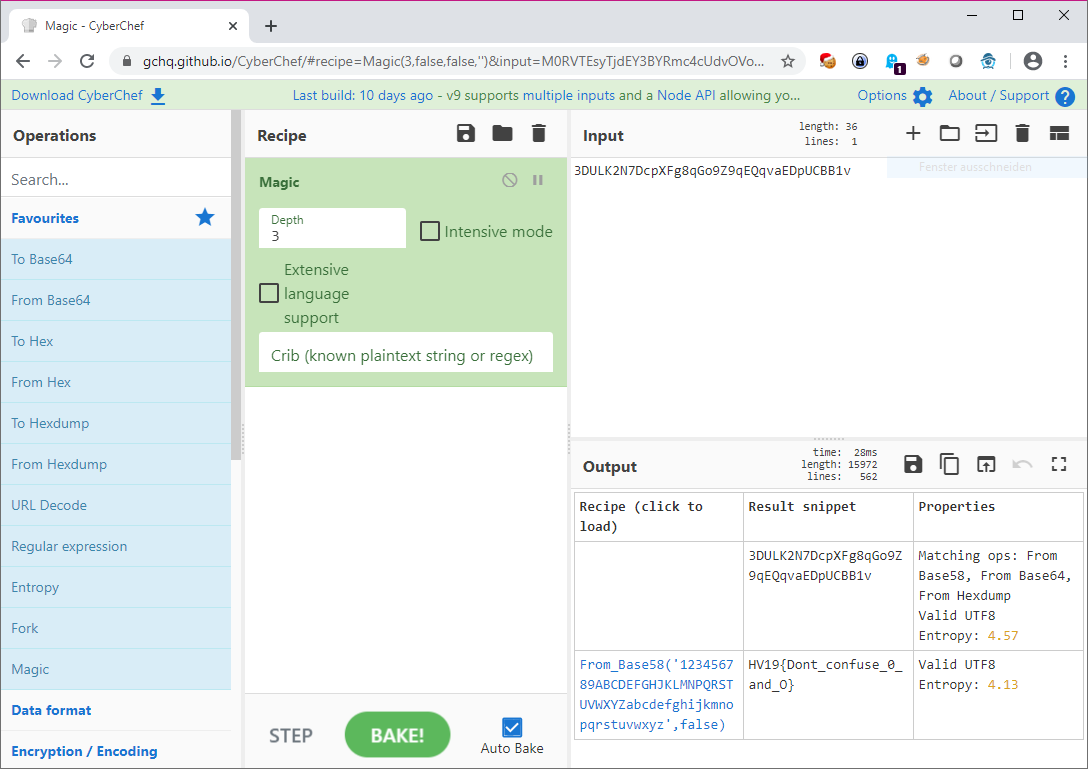Image resolution: width=1088 pixels, height=769 pixels.
Task: Load the From_Base58 recipe link
Action: click(656, 694)
